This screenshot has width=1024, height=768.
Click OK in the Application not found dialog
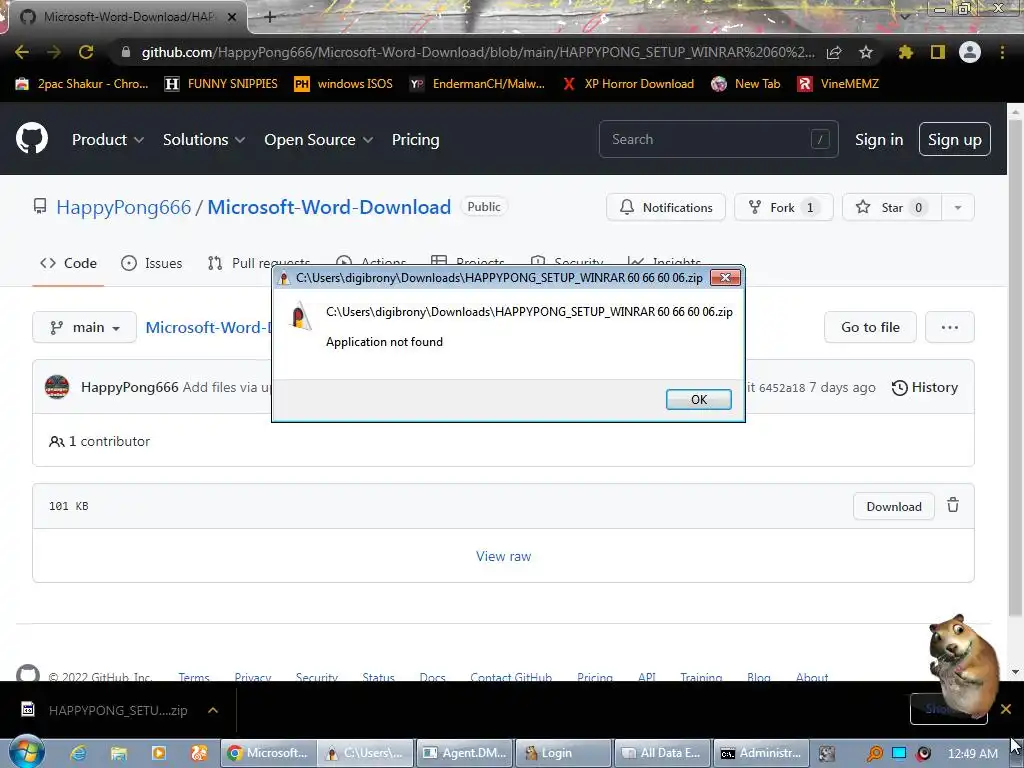point(699,400)
